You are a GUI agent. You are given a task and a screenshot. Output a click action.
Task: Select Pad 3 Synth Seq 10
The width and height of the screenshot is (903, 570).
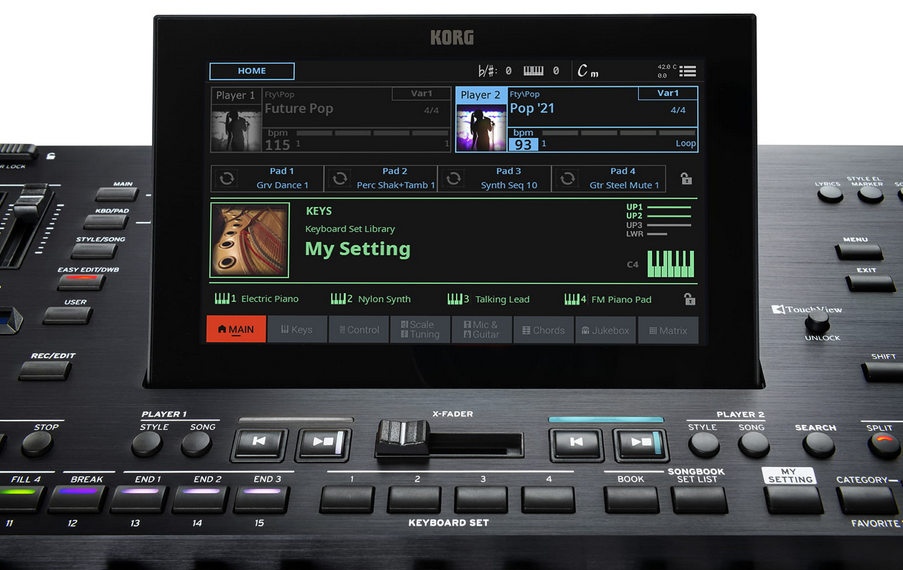(x=494, y=178)
